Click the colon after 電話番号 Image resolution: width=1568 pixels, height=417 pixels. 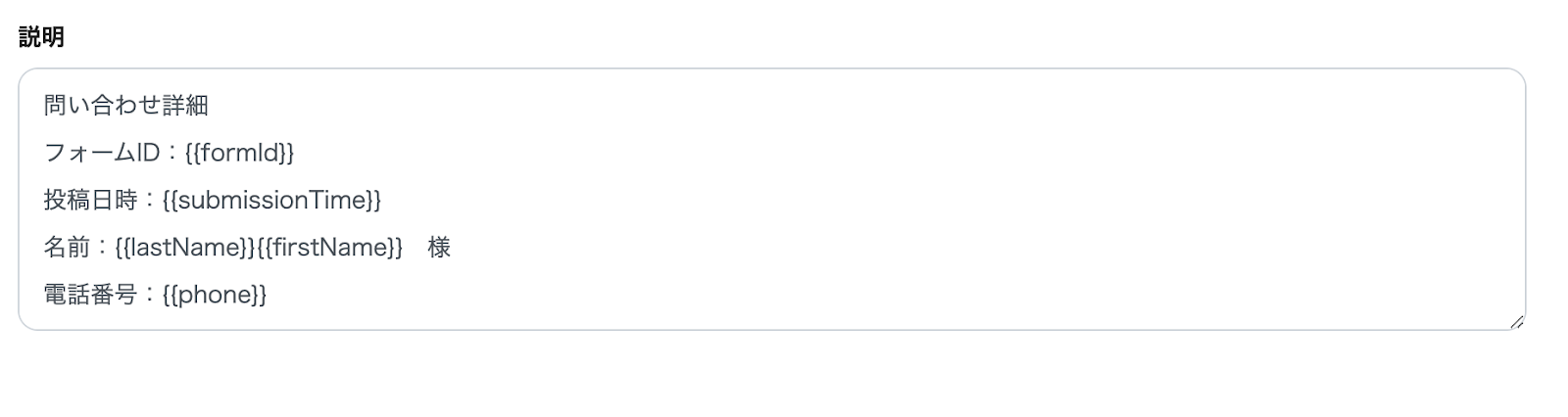[x=149, y=295]
